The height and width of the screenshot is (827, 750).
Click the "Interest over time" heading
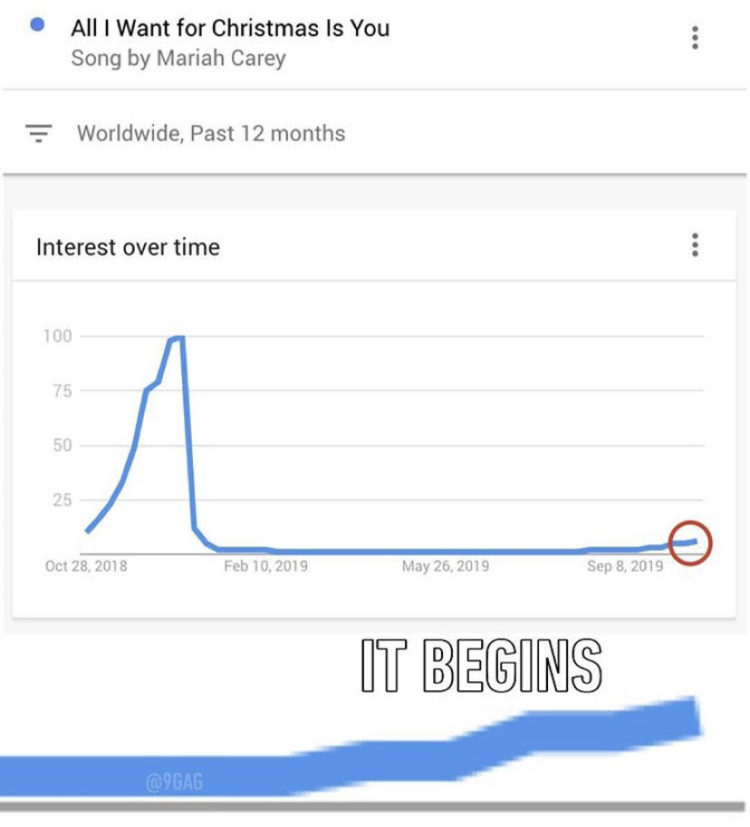pos(128,247)
